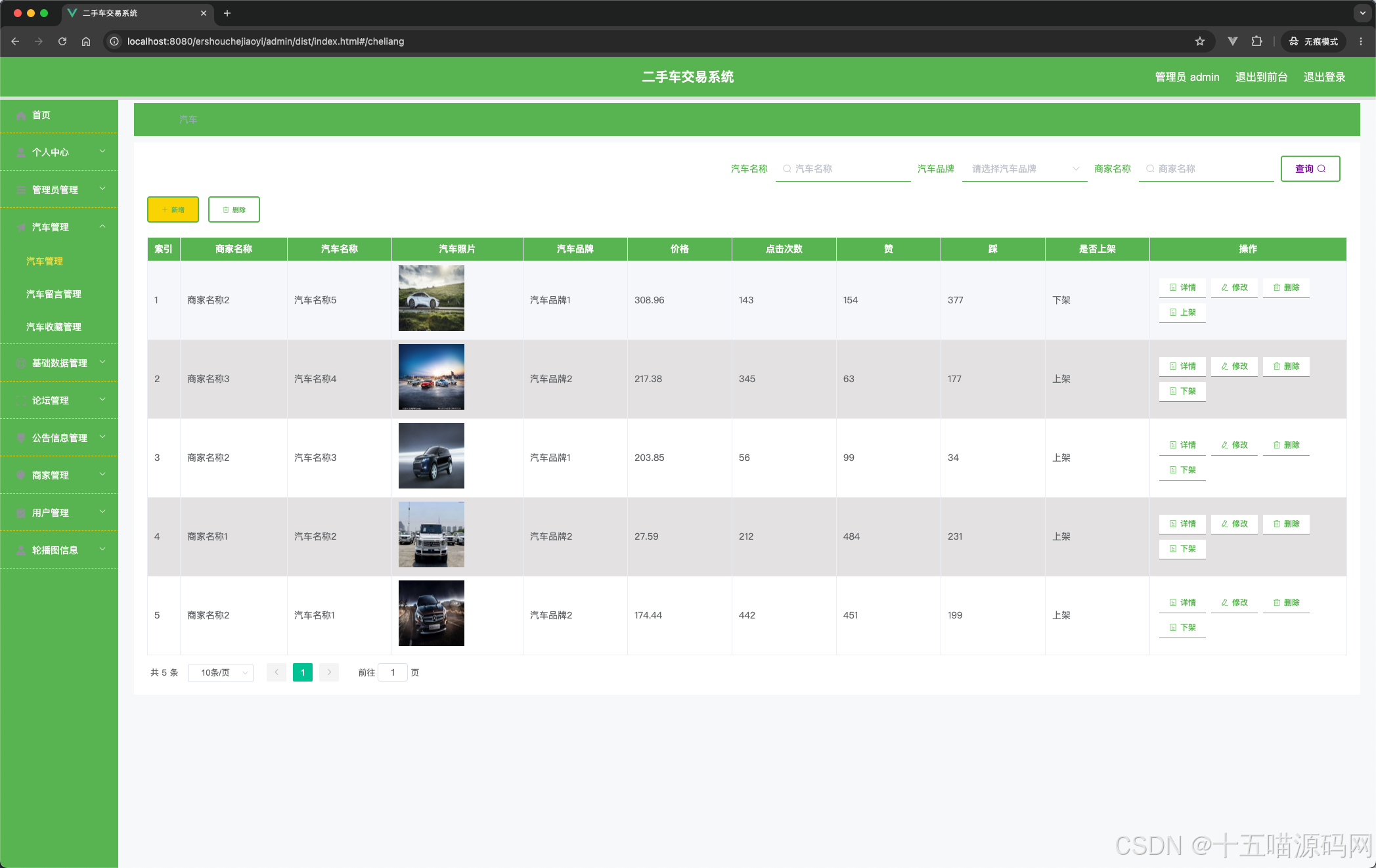Click 删除 for 汽车名称3
1376x868 pixels.
tap(1286, 445)
